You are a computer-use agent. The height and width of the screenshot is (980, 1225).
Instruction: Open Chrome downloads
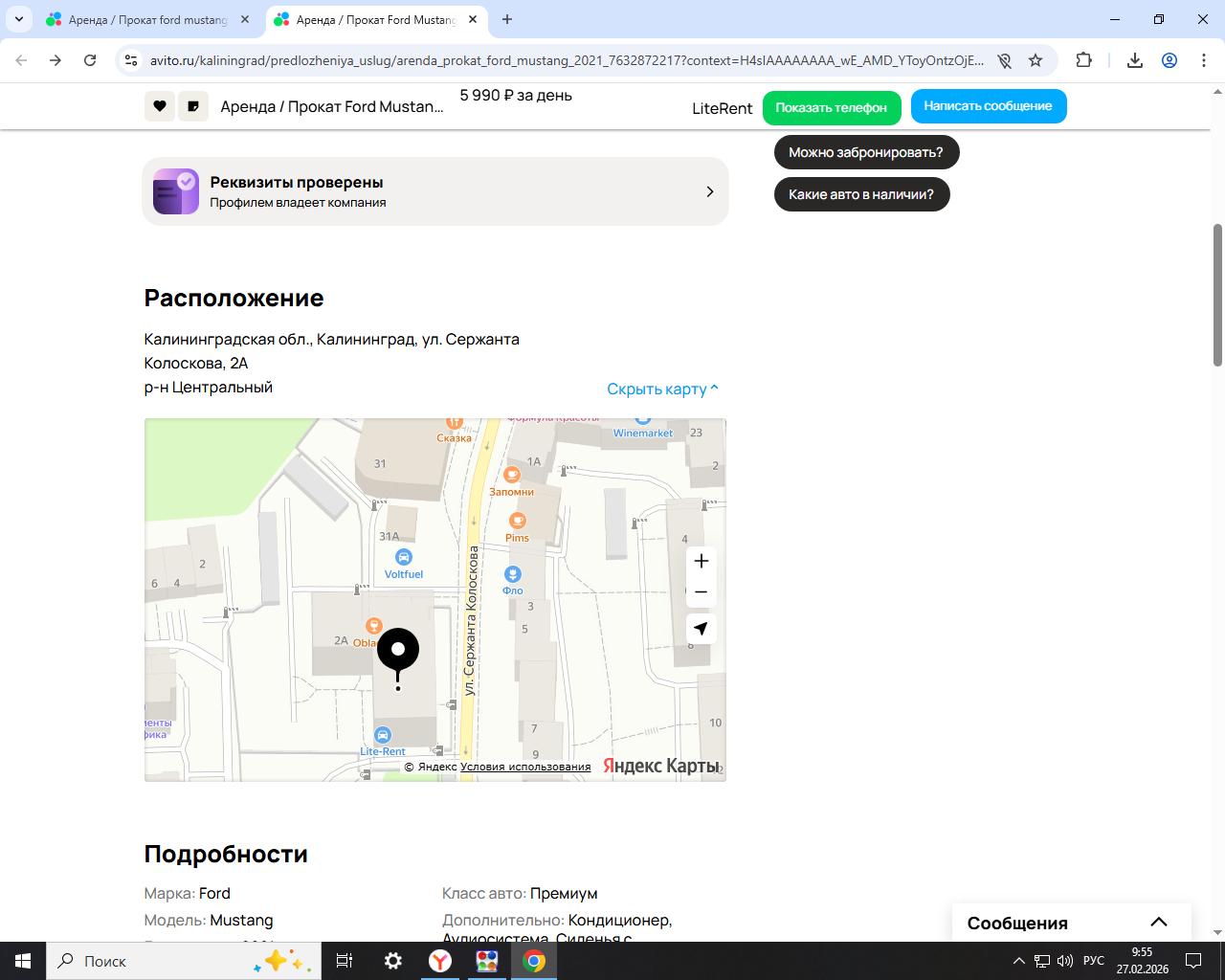[1135, 60]
